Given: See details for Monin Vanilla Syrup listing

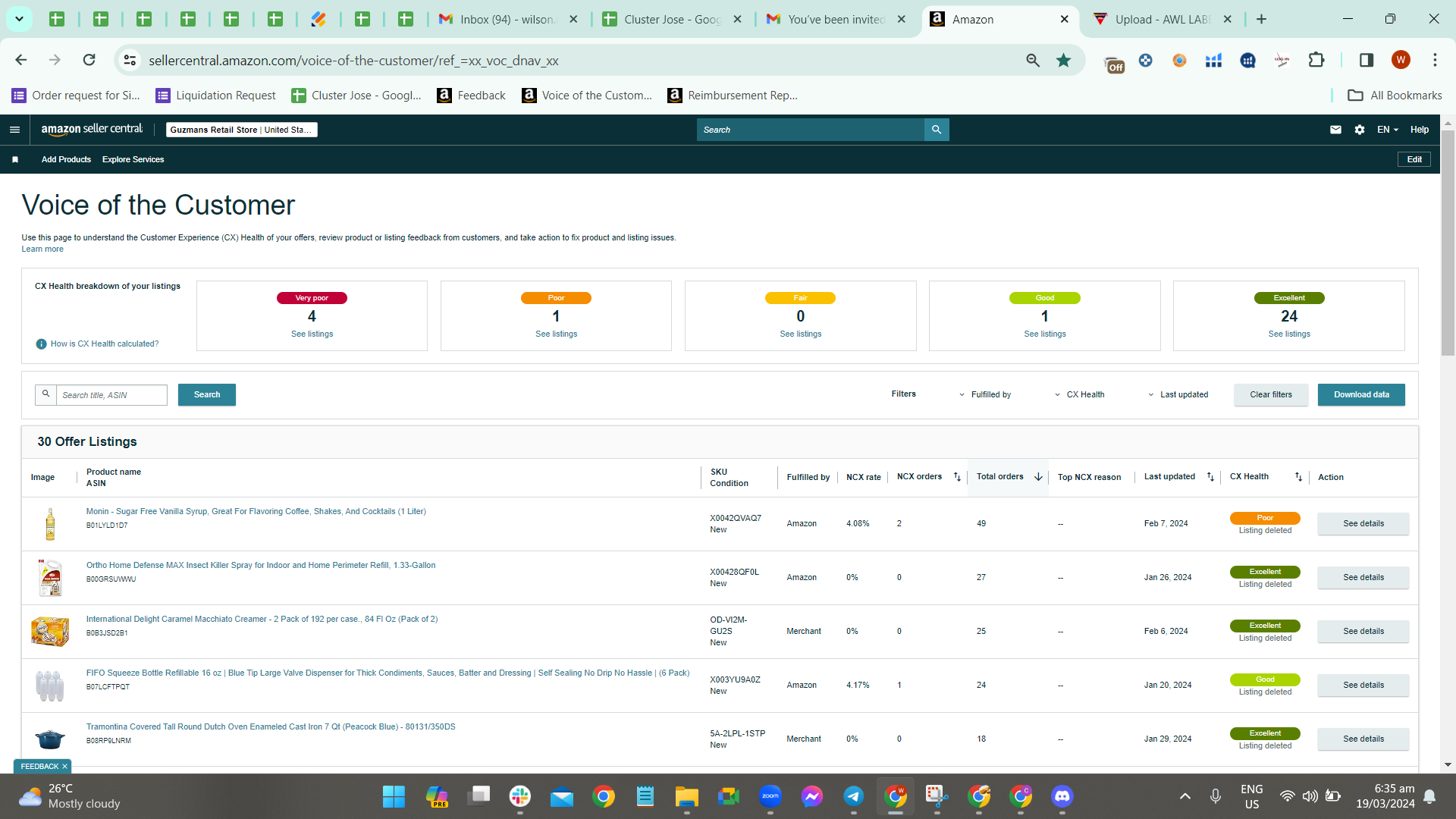Looking at the screenshot, I should tap(1363, 523).
